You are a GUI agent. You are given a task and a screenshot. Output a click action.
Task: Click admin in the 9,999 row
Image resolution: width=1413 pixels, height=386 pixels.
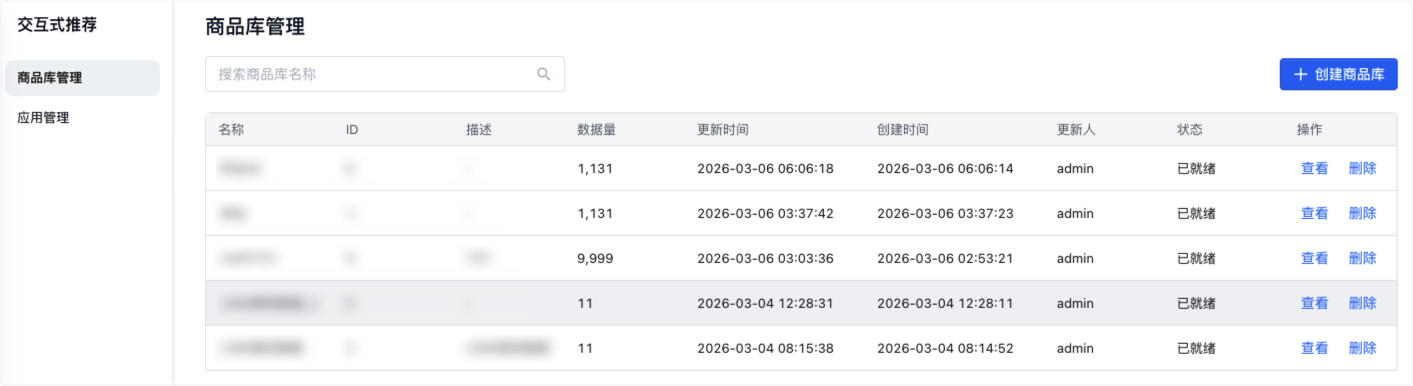coord(1075,258)
